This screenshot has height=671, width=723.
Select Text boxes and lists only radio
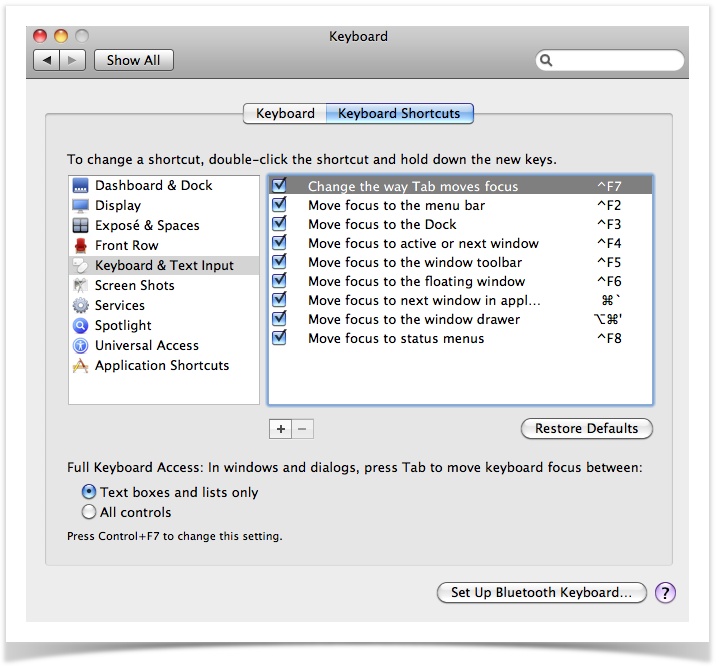click(89, 492)
